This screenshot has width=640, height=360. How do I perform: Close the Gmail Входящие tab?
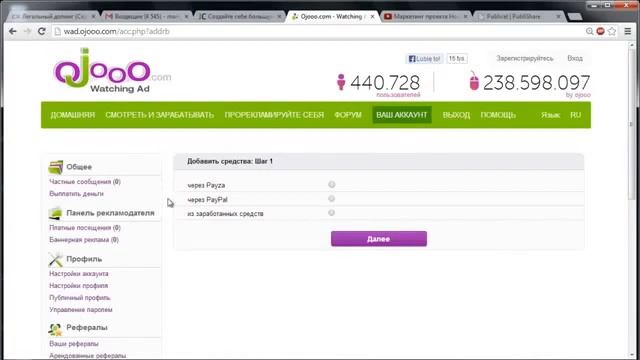click(x=186, y=17)
